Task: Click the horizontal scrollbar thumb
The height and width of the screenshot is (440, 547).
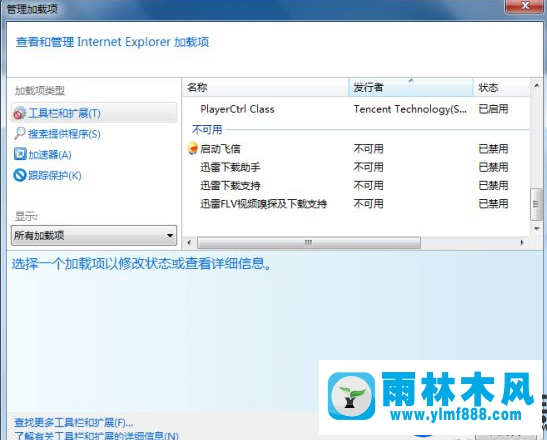Action: click(309, 243)
